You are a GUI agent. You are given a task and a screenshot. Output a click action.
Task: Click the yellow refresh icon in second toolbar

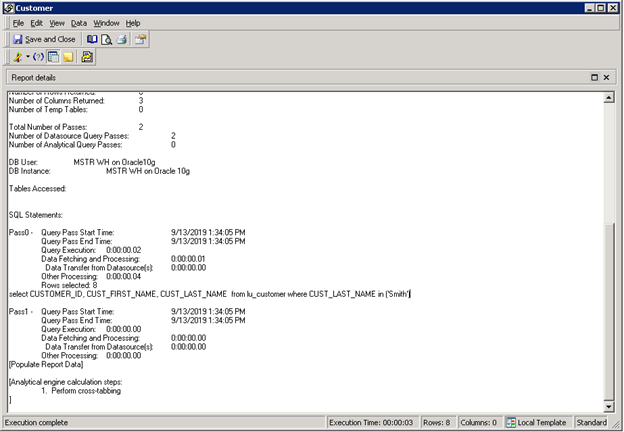pyautogui.click(x=87, y=57)
